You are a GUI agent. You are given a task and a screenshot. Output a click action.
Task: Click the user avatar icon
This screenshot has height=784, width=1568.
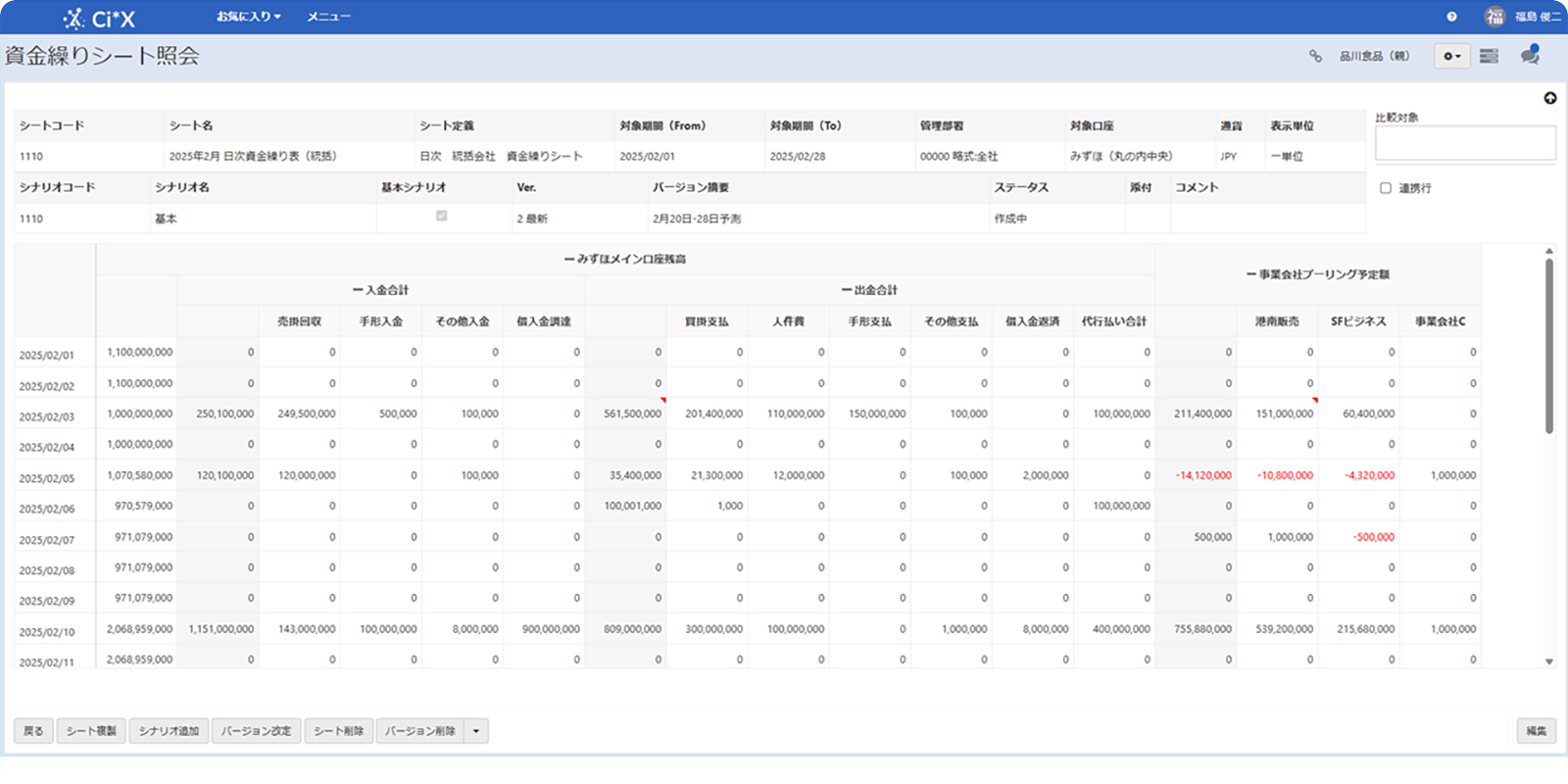click(1494, 17)
